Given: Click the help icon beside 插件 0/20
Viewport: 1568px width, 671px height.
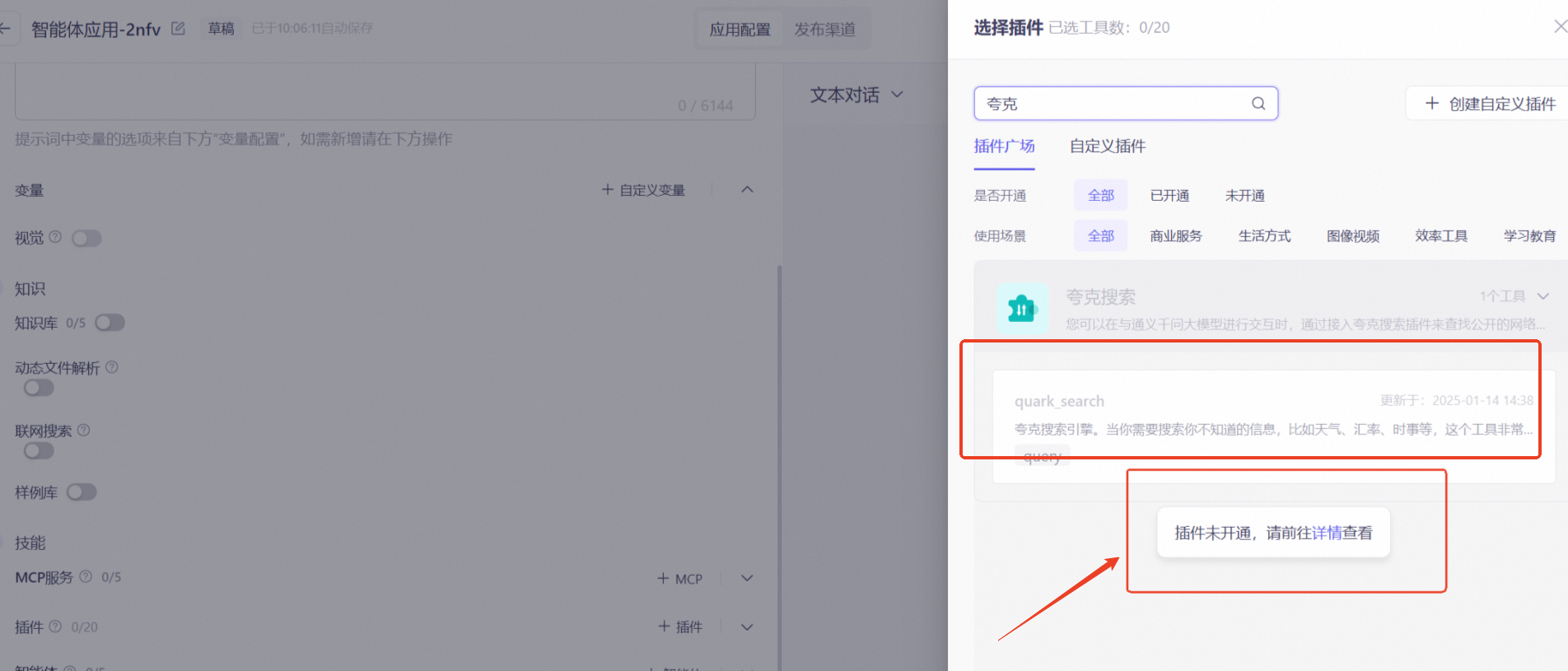Looking at the screenshot, I should tap(55, 627).
